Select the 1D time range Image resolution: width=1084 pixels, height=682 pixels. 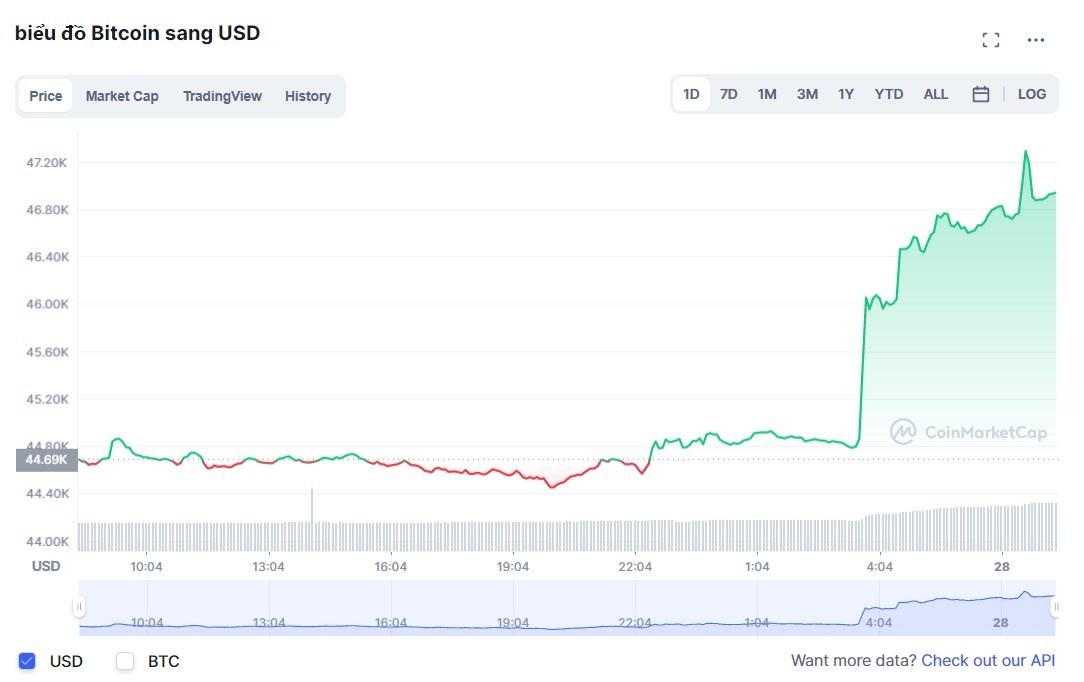point(690,93)
